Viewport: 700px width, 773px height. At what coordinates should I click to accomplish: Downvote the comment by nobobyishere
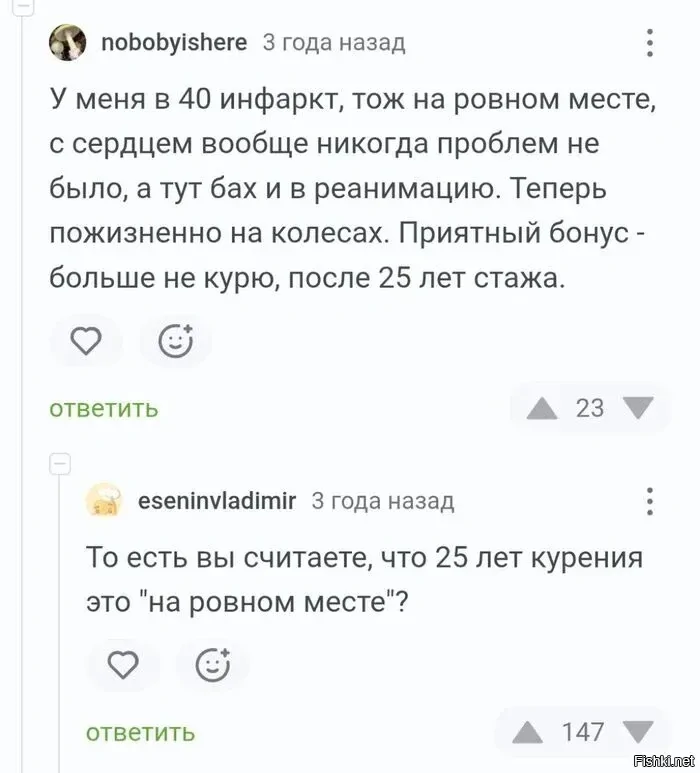tap(637, 407)
